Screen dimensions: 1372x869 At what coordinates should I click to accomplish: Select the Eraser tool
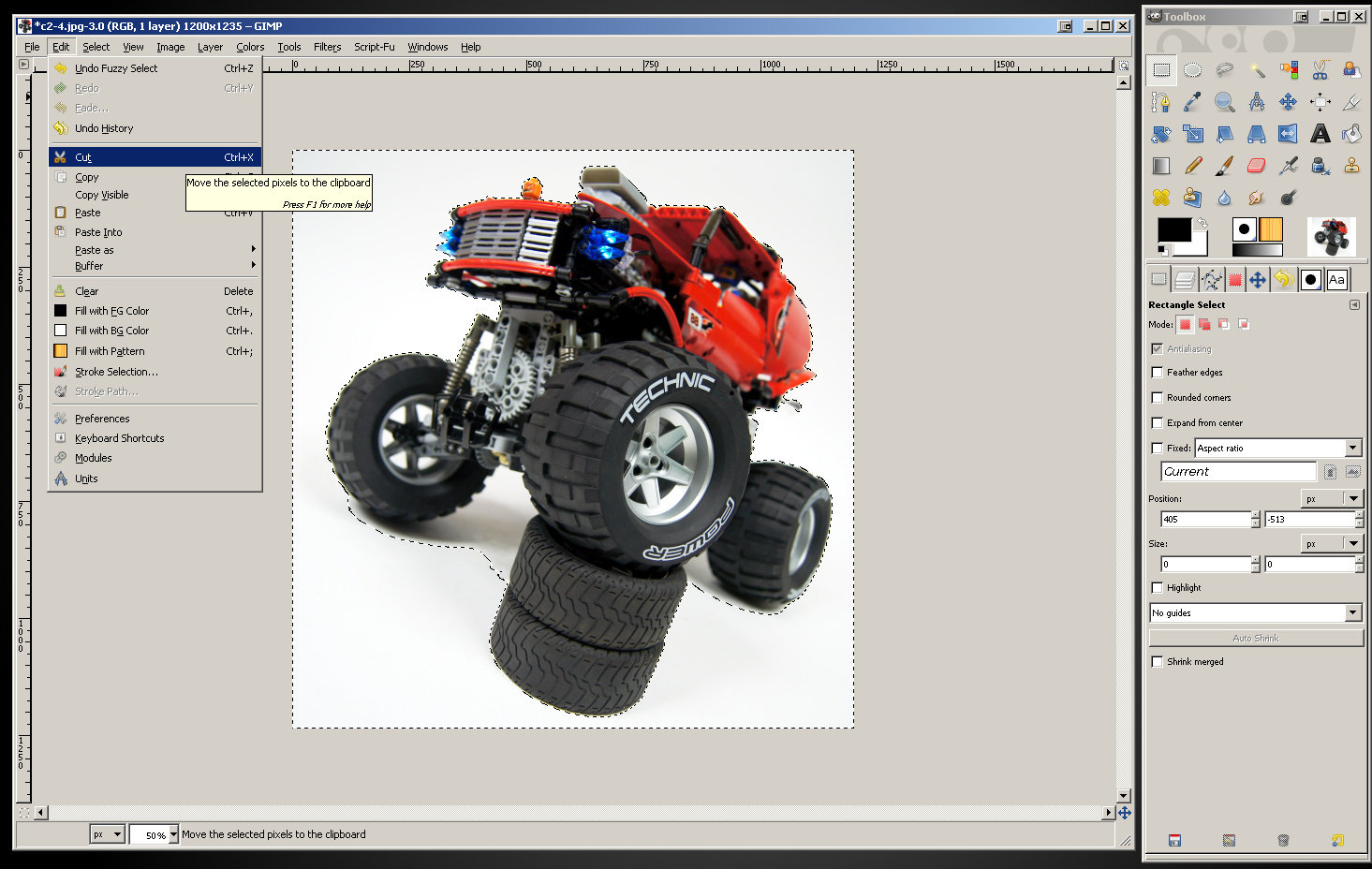pyautogui.click(x=1257, y=166)
